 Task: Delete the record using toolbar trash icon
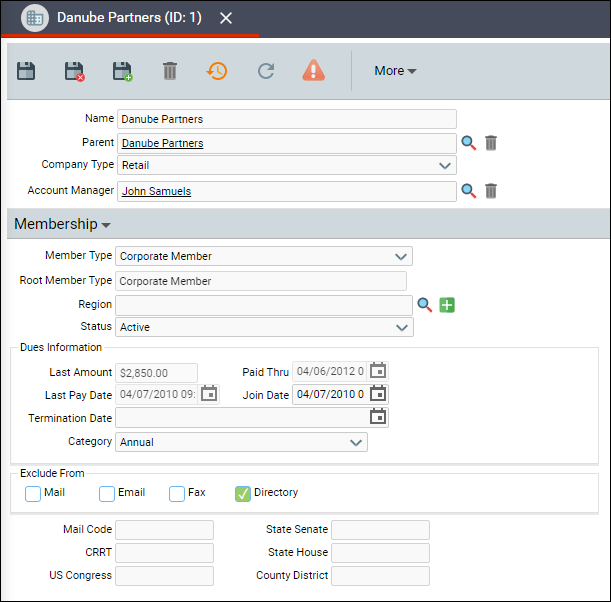(x=170, y=71)
